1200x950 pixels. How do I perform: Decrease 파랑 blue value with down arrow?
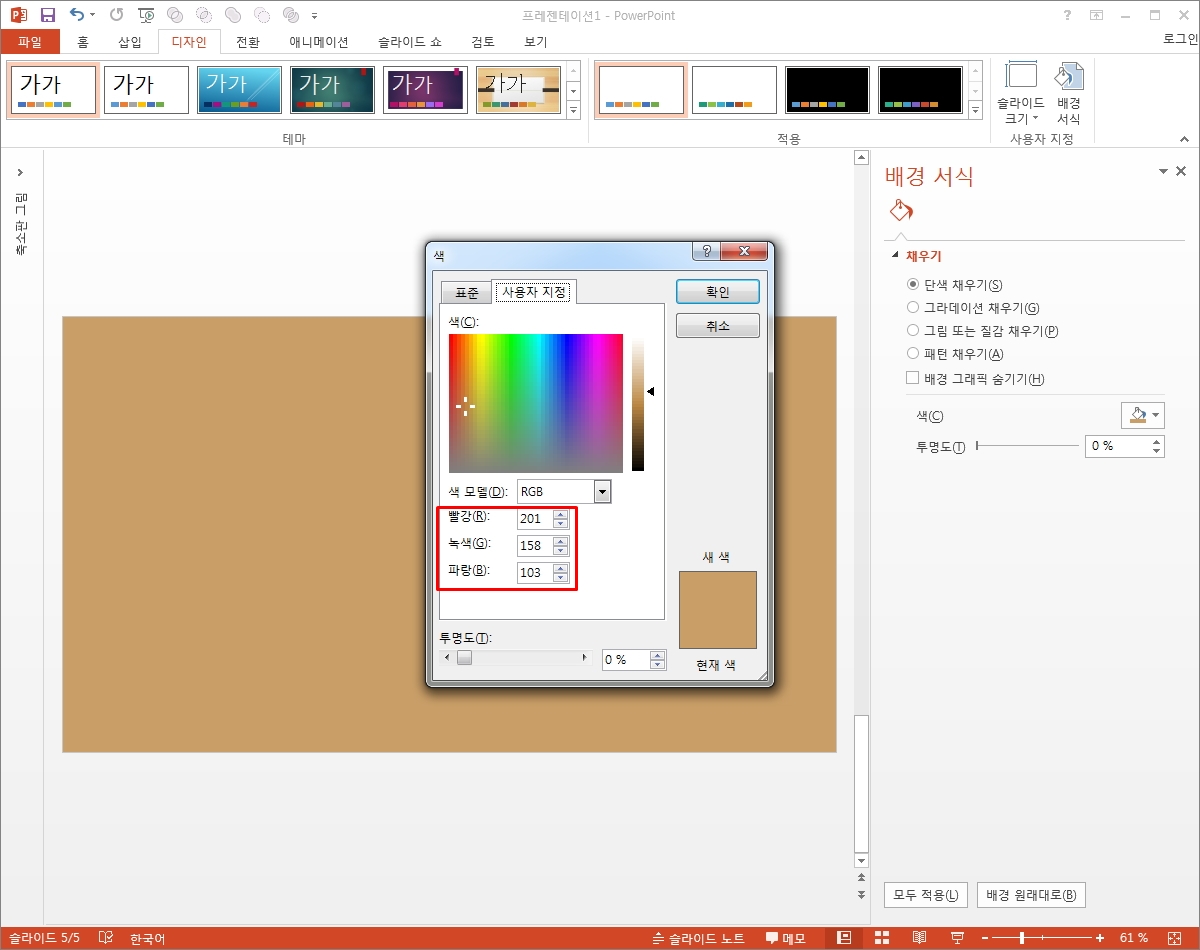(x=560, y=578)
